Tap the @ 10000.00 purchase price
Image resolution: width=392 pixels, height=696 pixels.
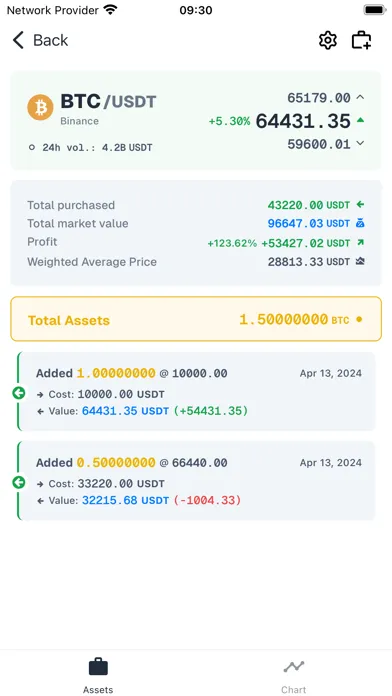[x=194, y=373]
